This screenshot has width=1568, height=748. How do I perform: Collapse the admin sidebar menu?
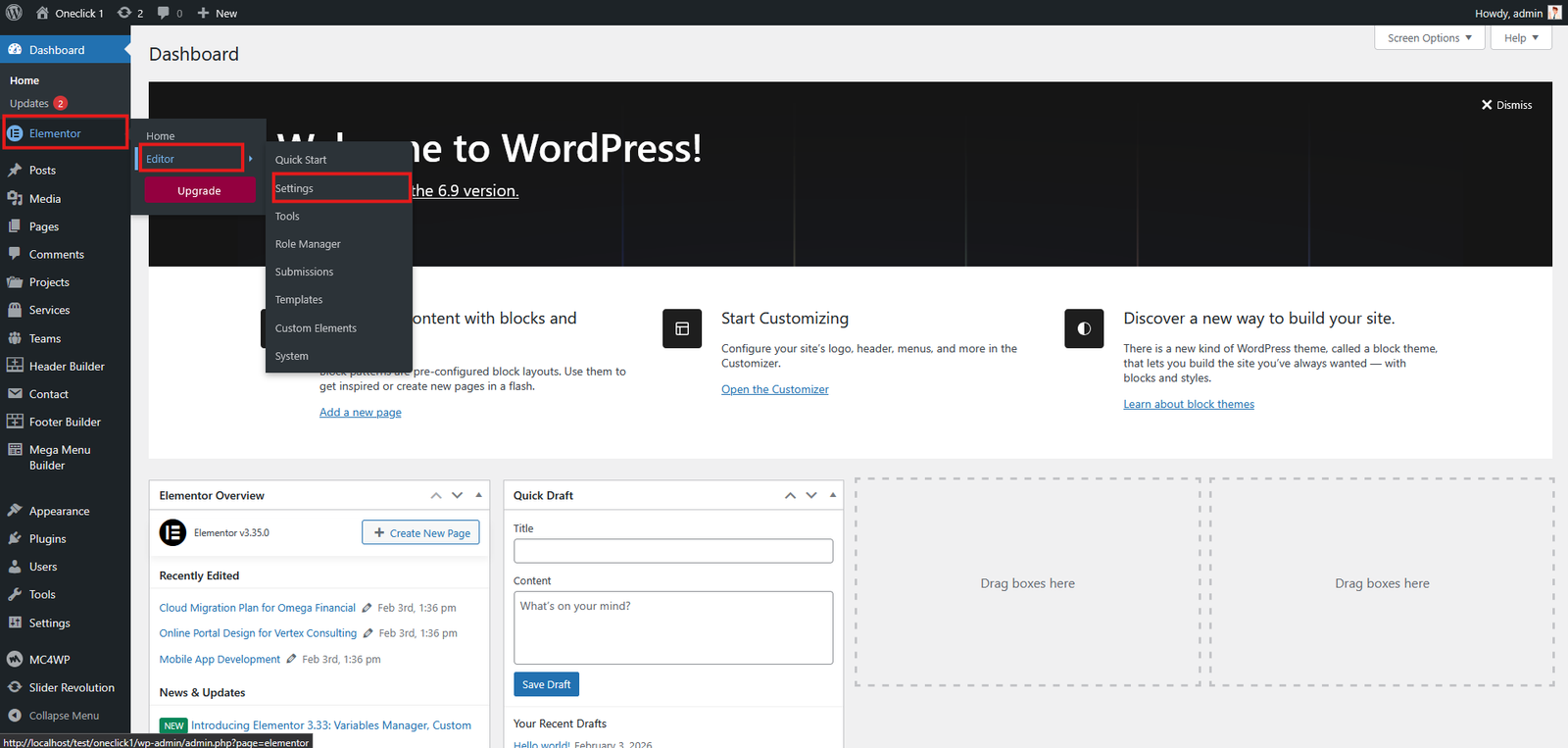(55, 716)
